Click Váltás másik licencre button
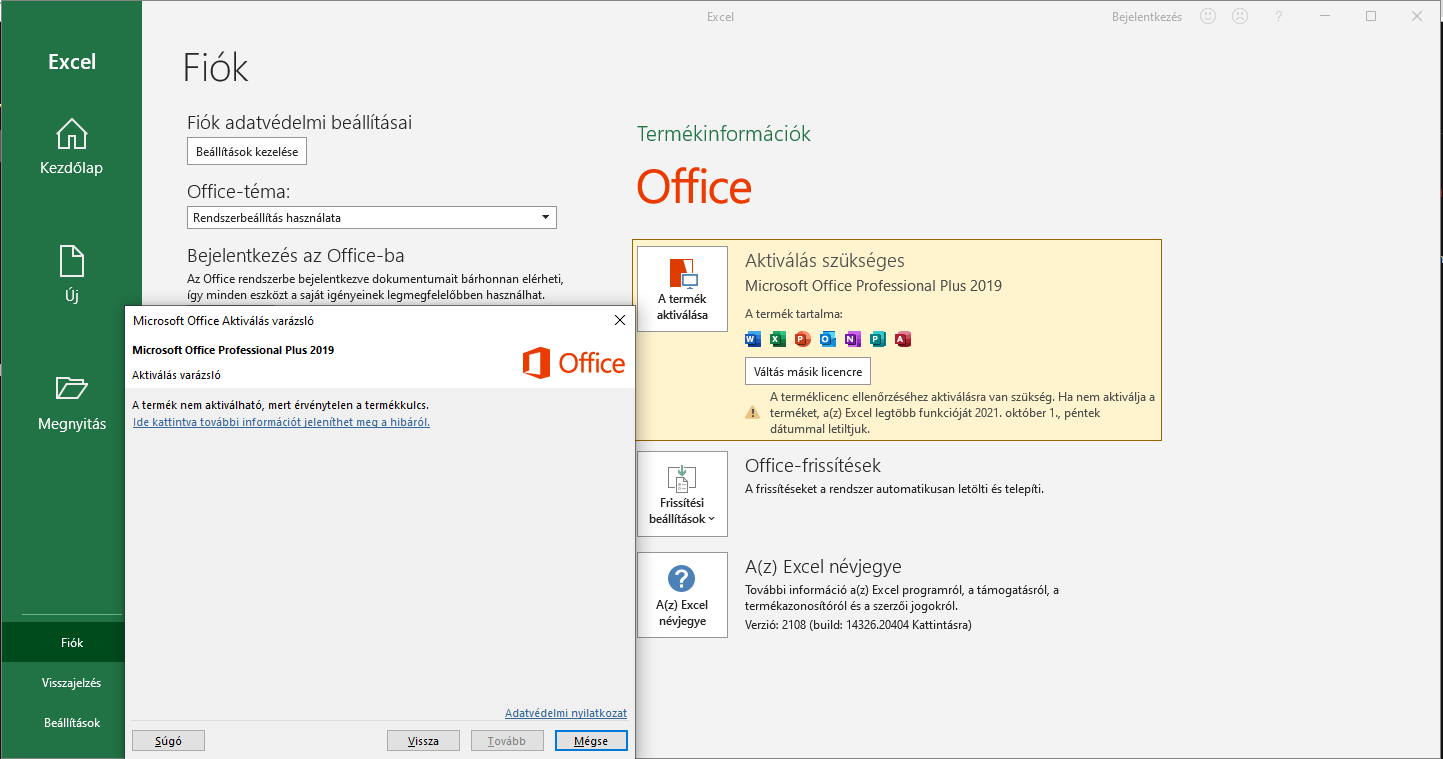1443x759 pixels. click(x=808, y=371)
